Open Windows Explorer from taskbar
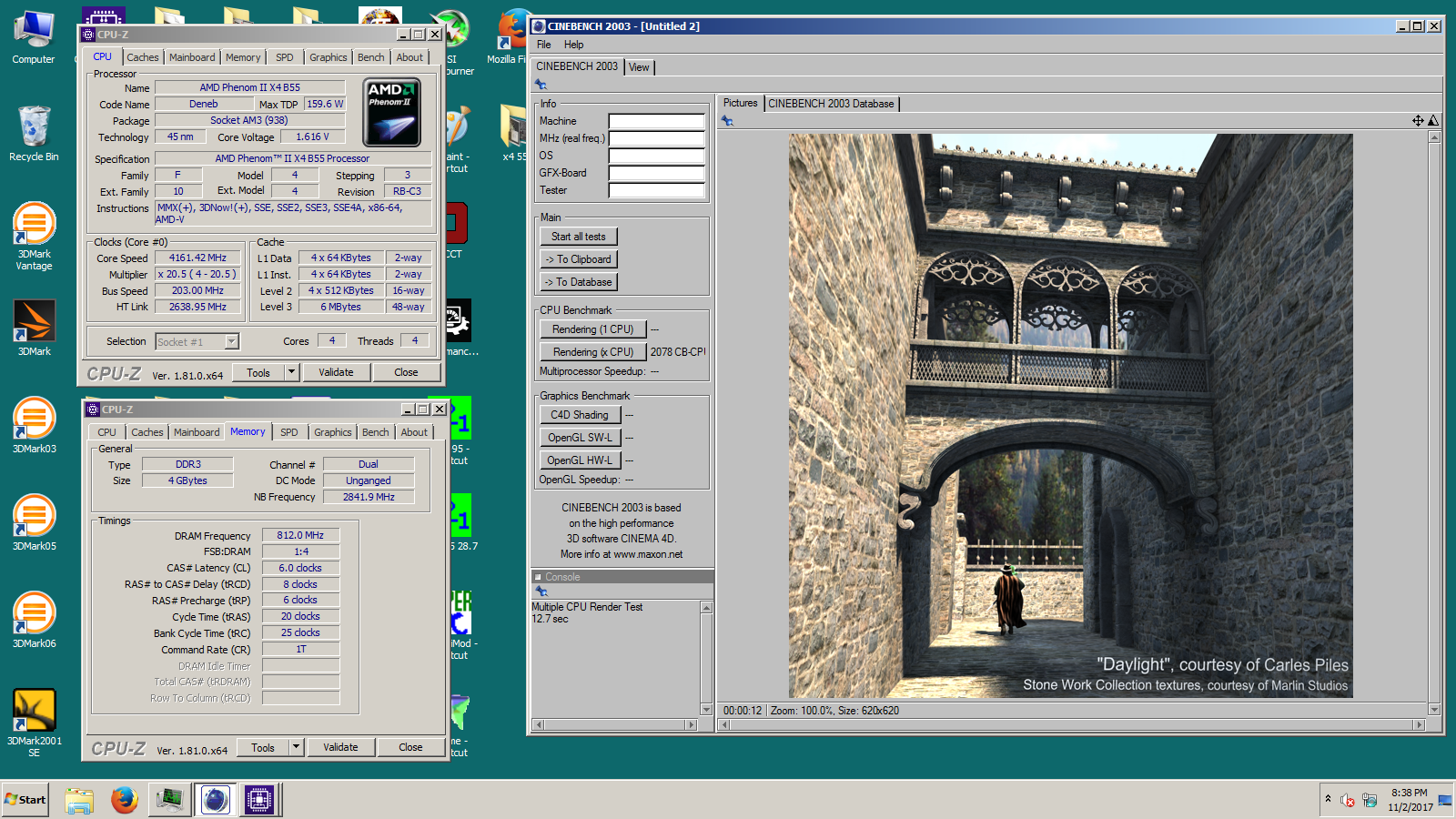1456x819 pixels. pos(79,800)
